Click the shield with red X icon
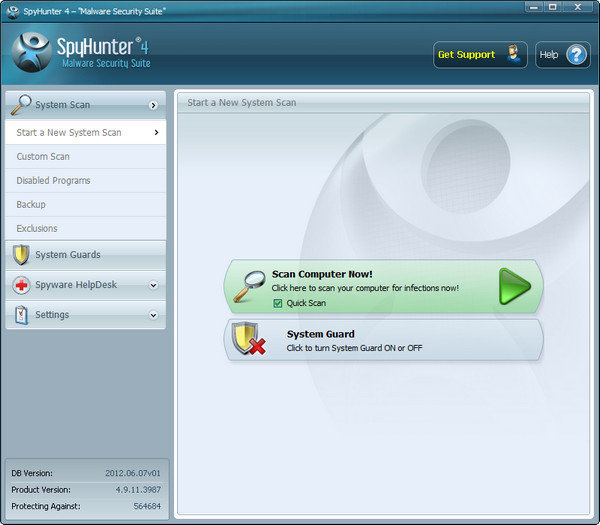Screen dimensions: 600x525 249,340
